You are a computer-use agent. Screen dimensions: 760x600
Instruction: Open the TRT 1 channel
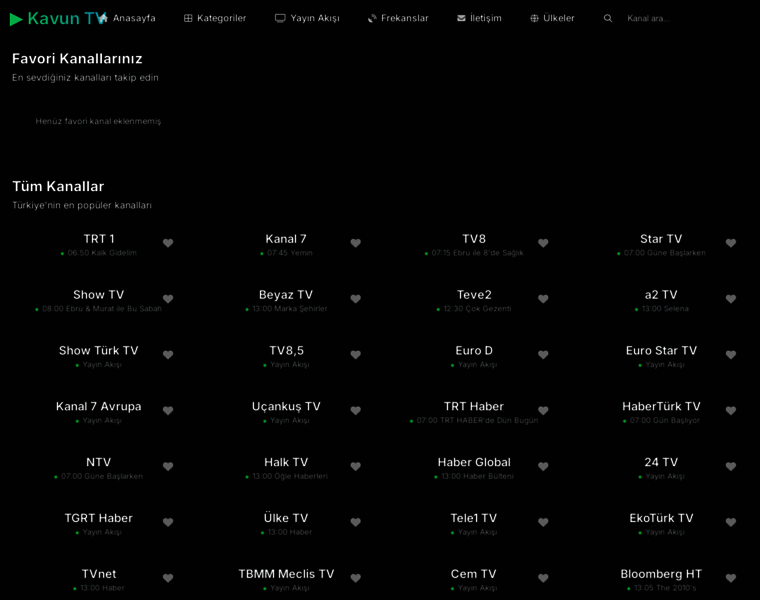pos(99,239)
